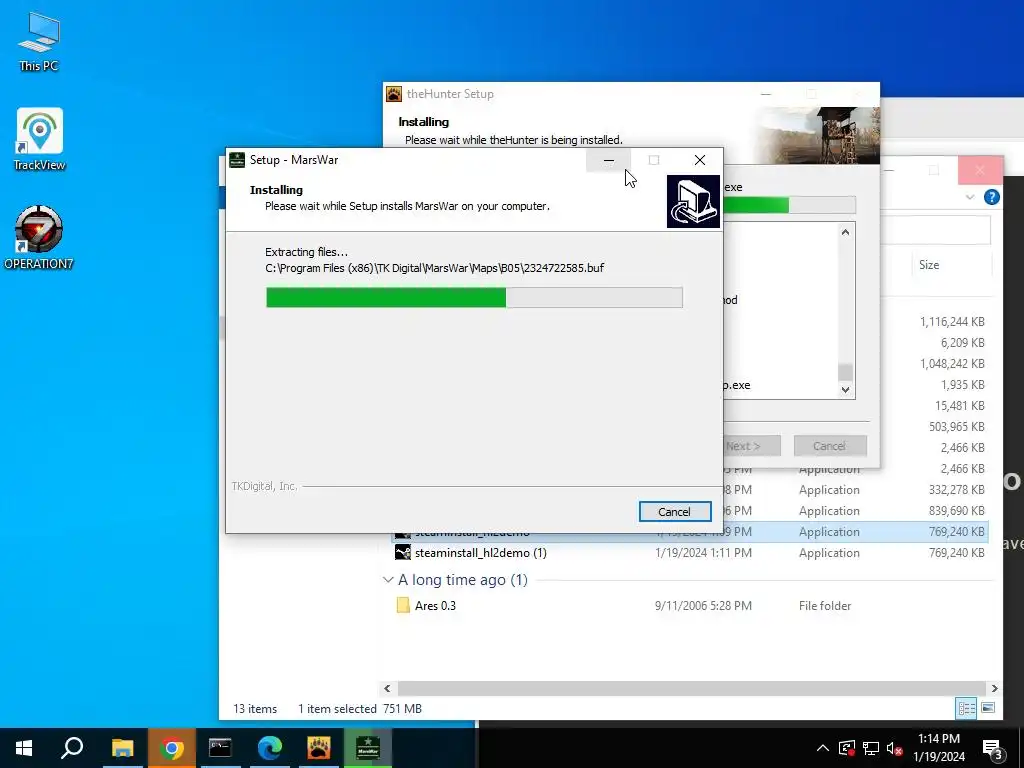Screen dimensions: 1024x768
Task: Click the 9/11/2006 5:28 PM date
Action: (703, 605)
